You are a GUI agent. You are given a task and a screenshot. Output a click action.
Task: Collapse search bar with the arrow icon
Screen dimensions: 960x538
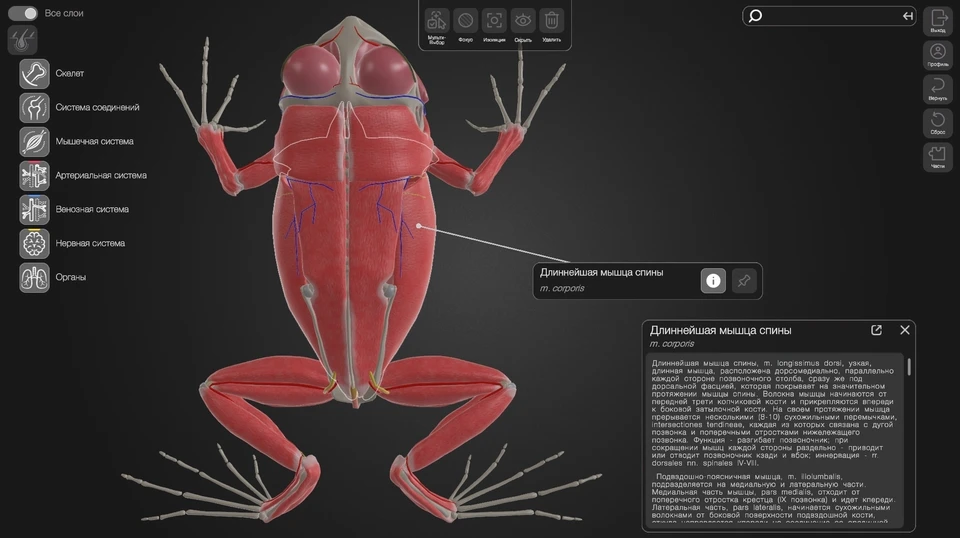coord(907,16)
